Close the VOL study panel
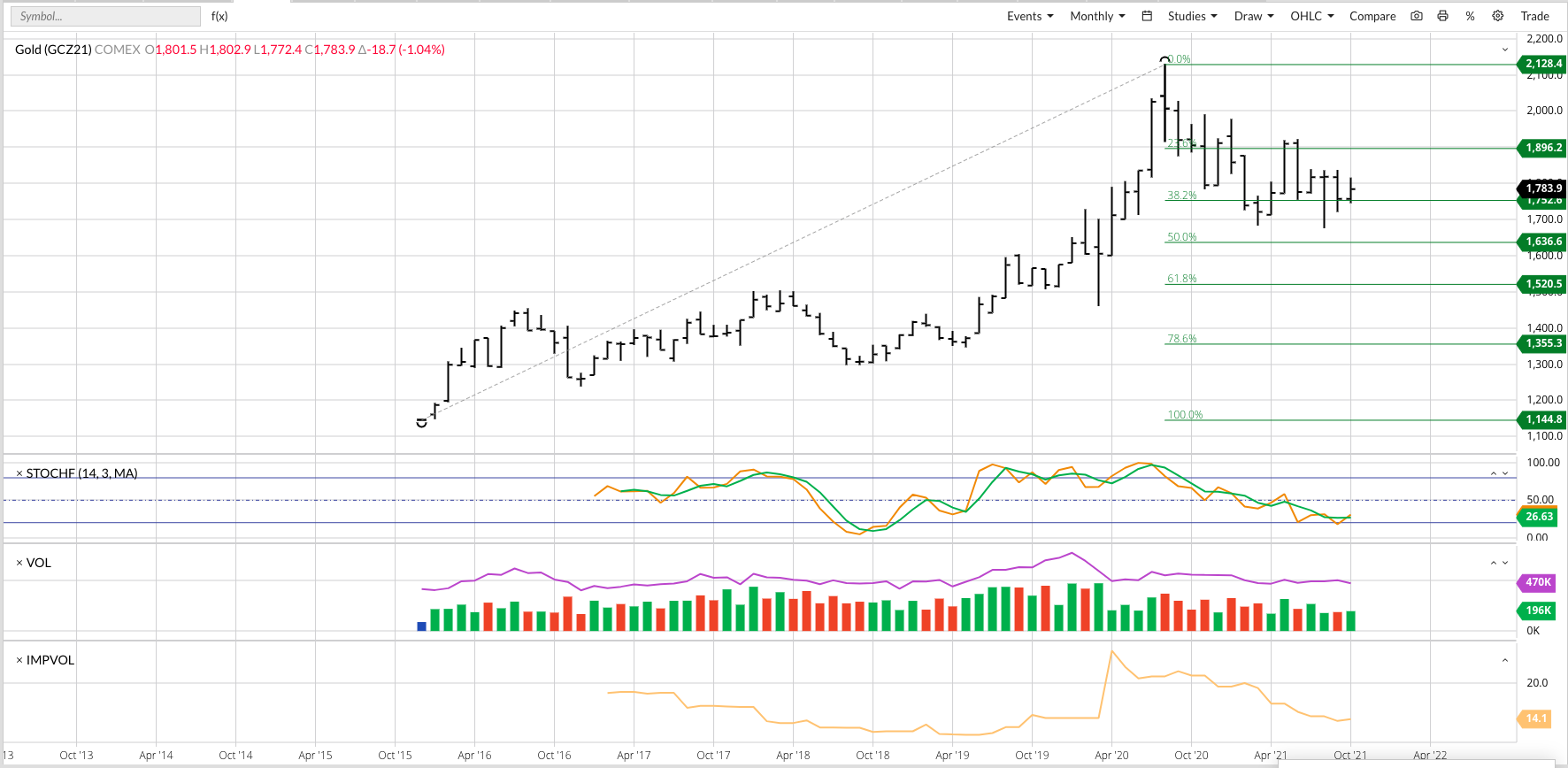1568x768 pixels. [x=19, y=564]
